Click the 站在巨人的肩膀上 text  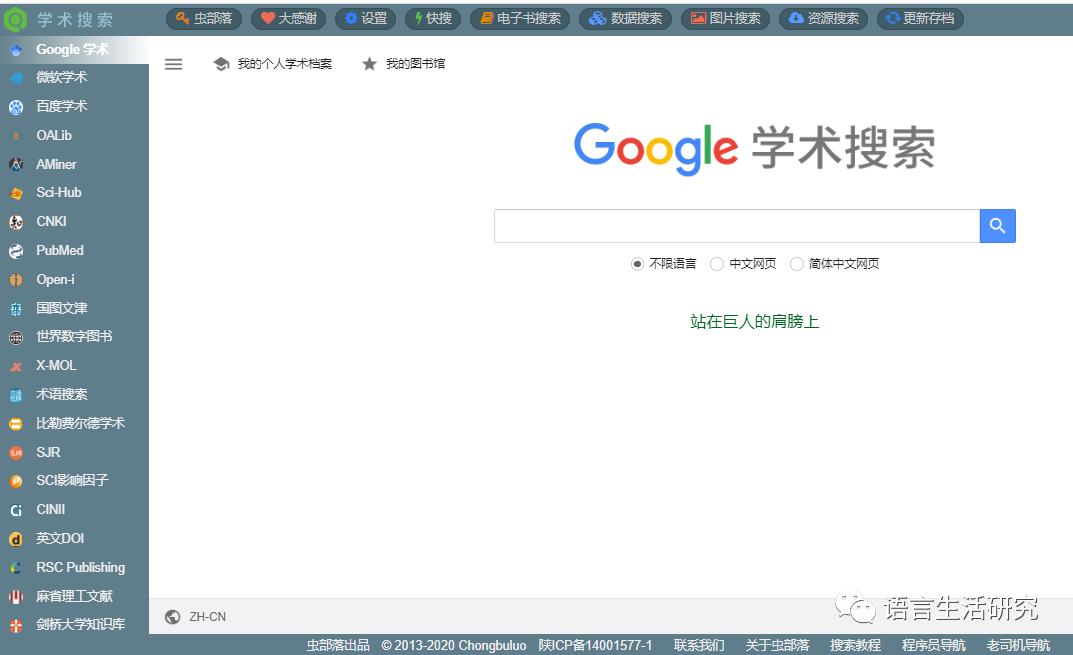[x=754, y=322]
